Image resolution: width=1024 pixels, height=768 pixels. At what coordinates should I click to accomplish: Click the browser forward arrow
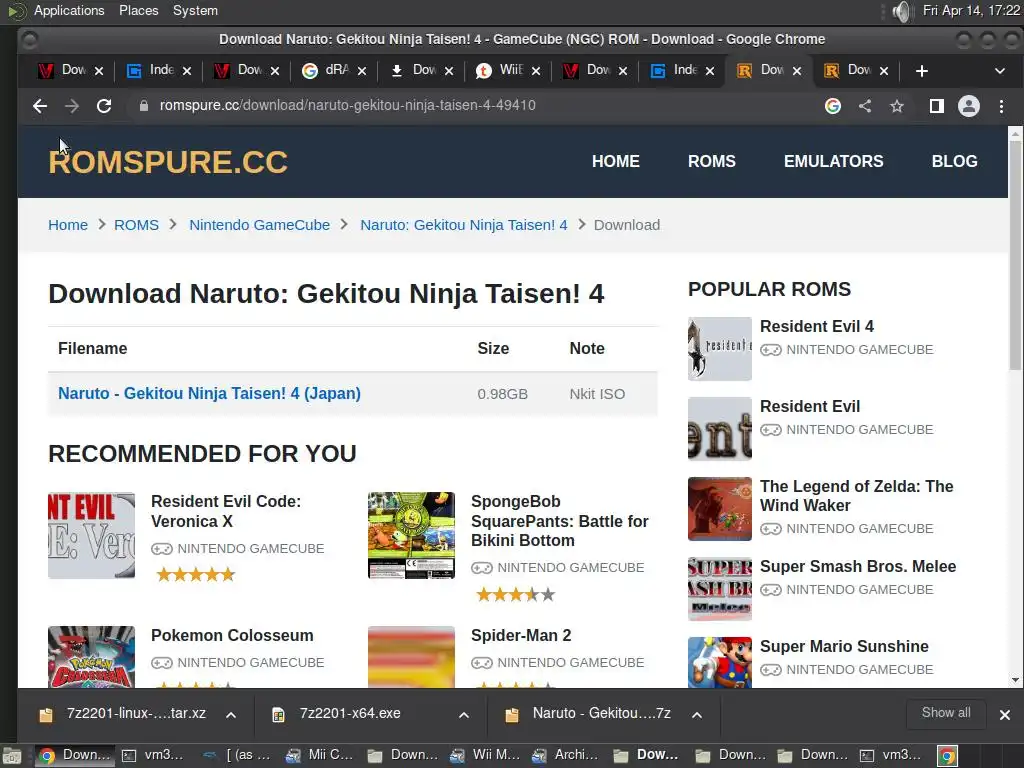click(72, 106)
